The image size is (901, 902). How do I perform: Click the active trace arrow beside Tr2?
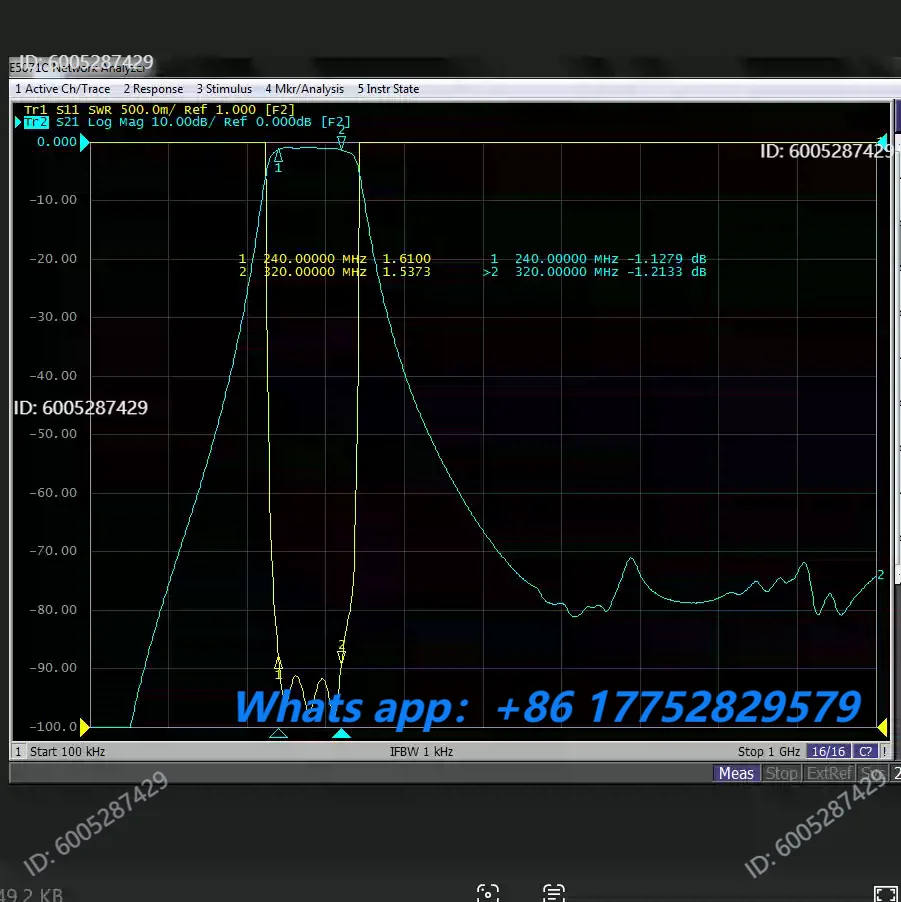point(18,122)
